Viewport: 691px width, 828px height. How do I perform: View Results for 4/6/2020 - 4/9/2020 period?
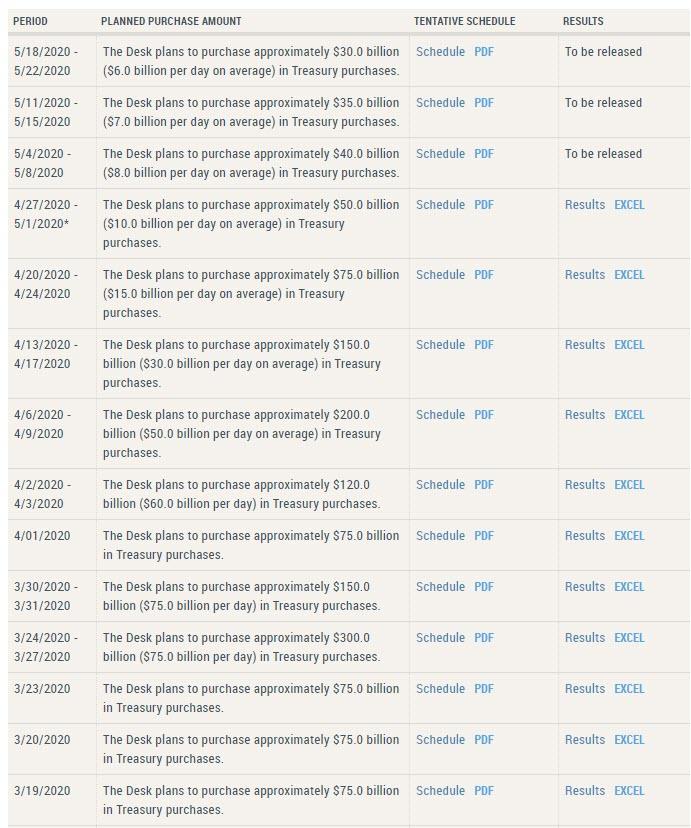[x=585, y=415]
